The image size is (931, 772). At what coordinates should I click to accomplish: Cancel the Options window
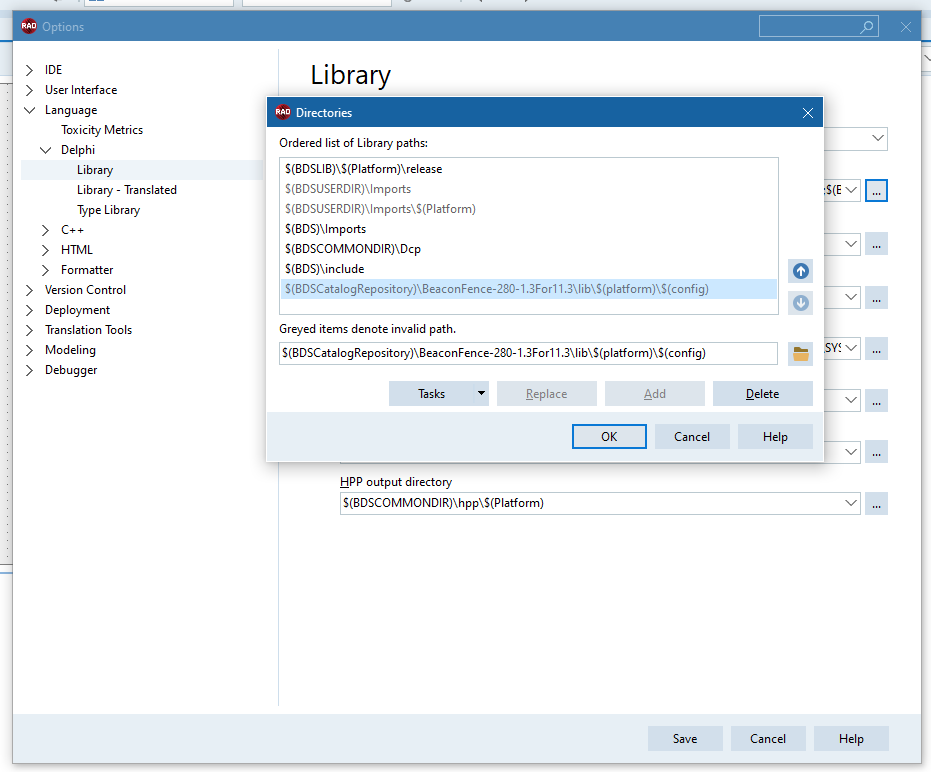click(x=768, y=739)
